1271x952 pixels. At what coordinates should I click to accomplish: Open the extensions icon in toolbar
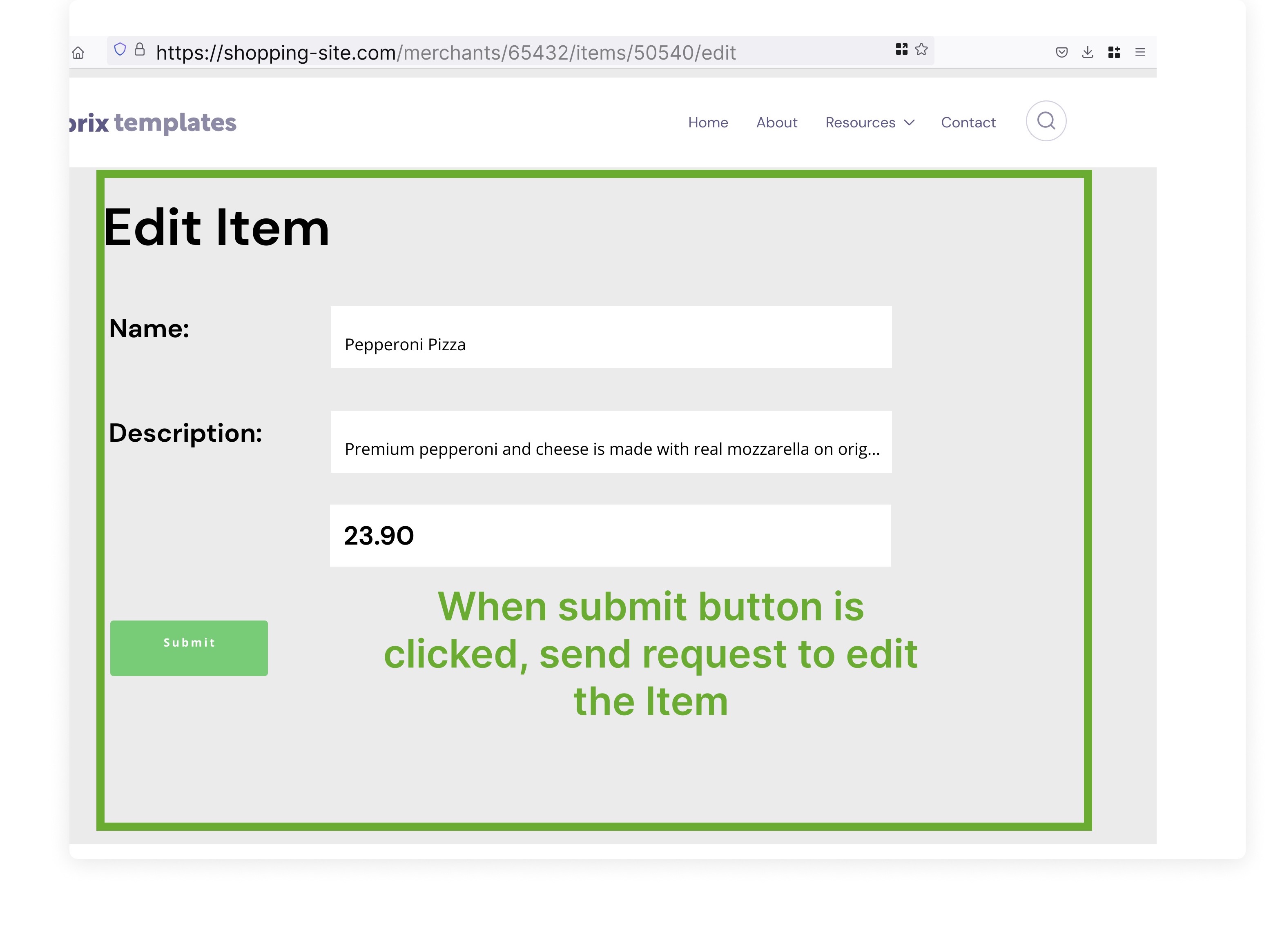1114,52
